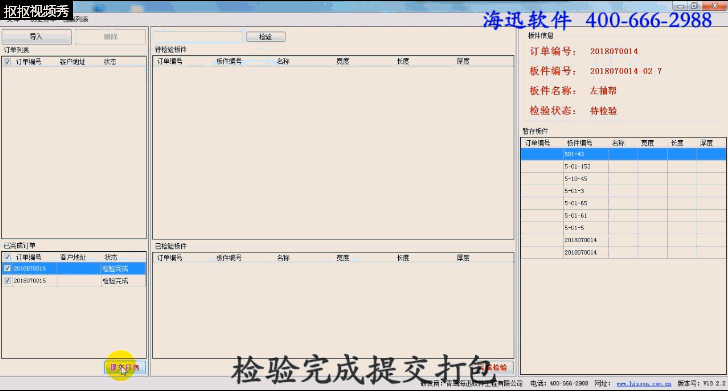The width and height of the screenshot is (728, 391).
Task: Sort 订单列表 by 订单编号 column header
Action: [x=28, y=61]
